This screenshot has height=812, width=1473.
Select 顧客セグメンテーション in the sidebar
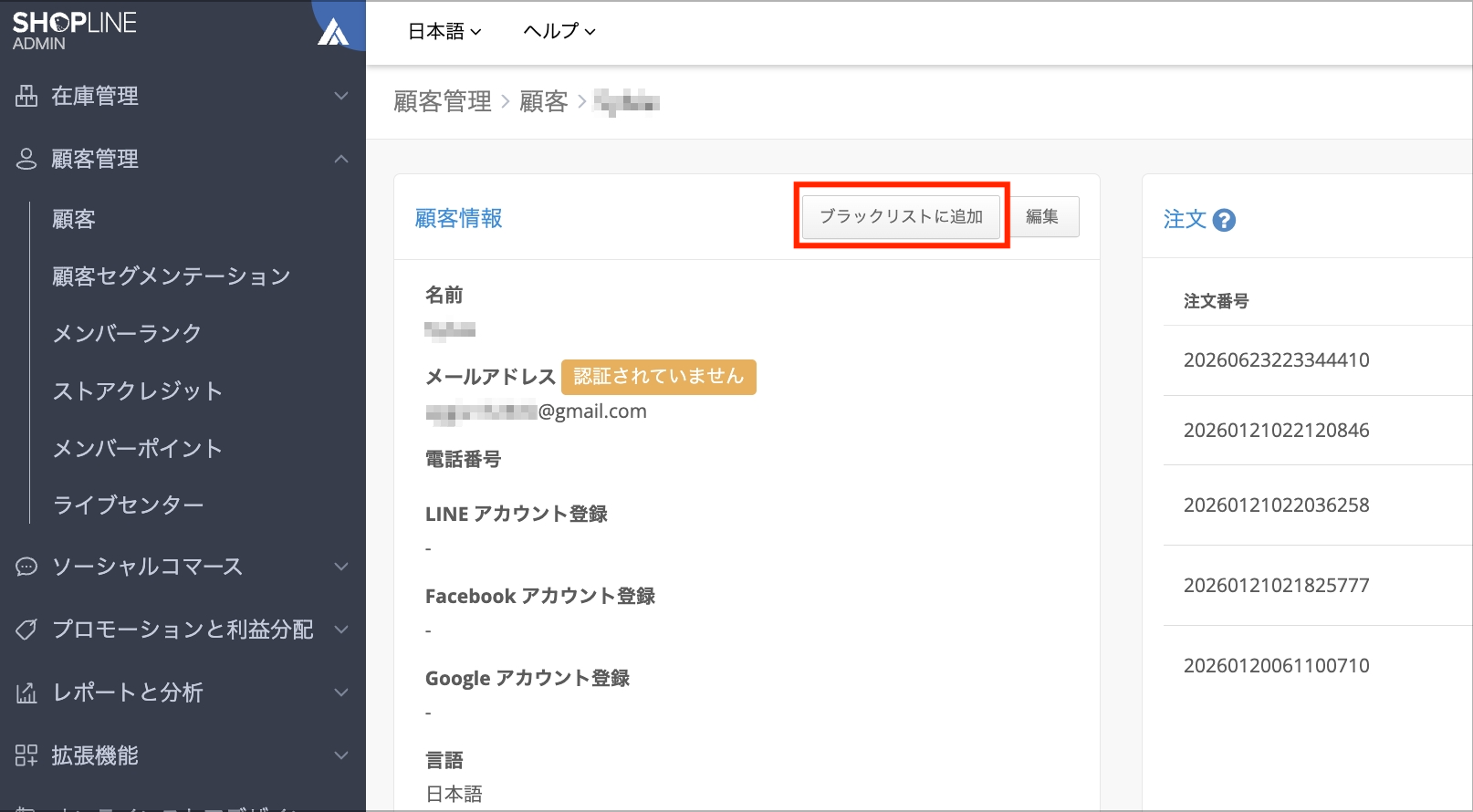172,276
